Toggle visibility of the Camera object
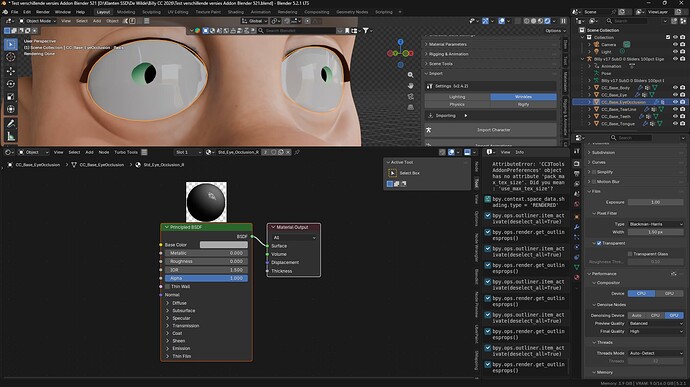 click(x=675, y=44)
